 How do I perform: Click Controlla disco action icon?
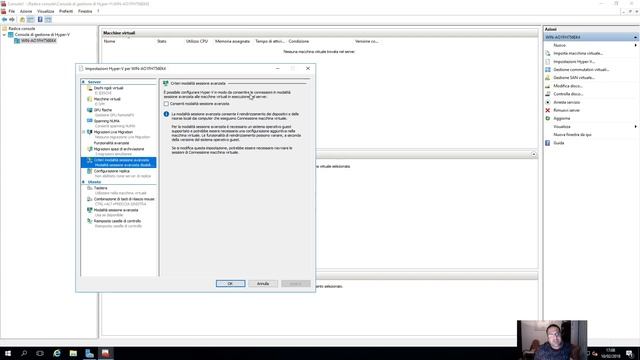point(548,94)
